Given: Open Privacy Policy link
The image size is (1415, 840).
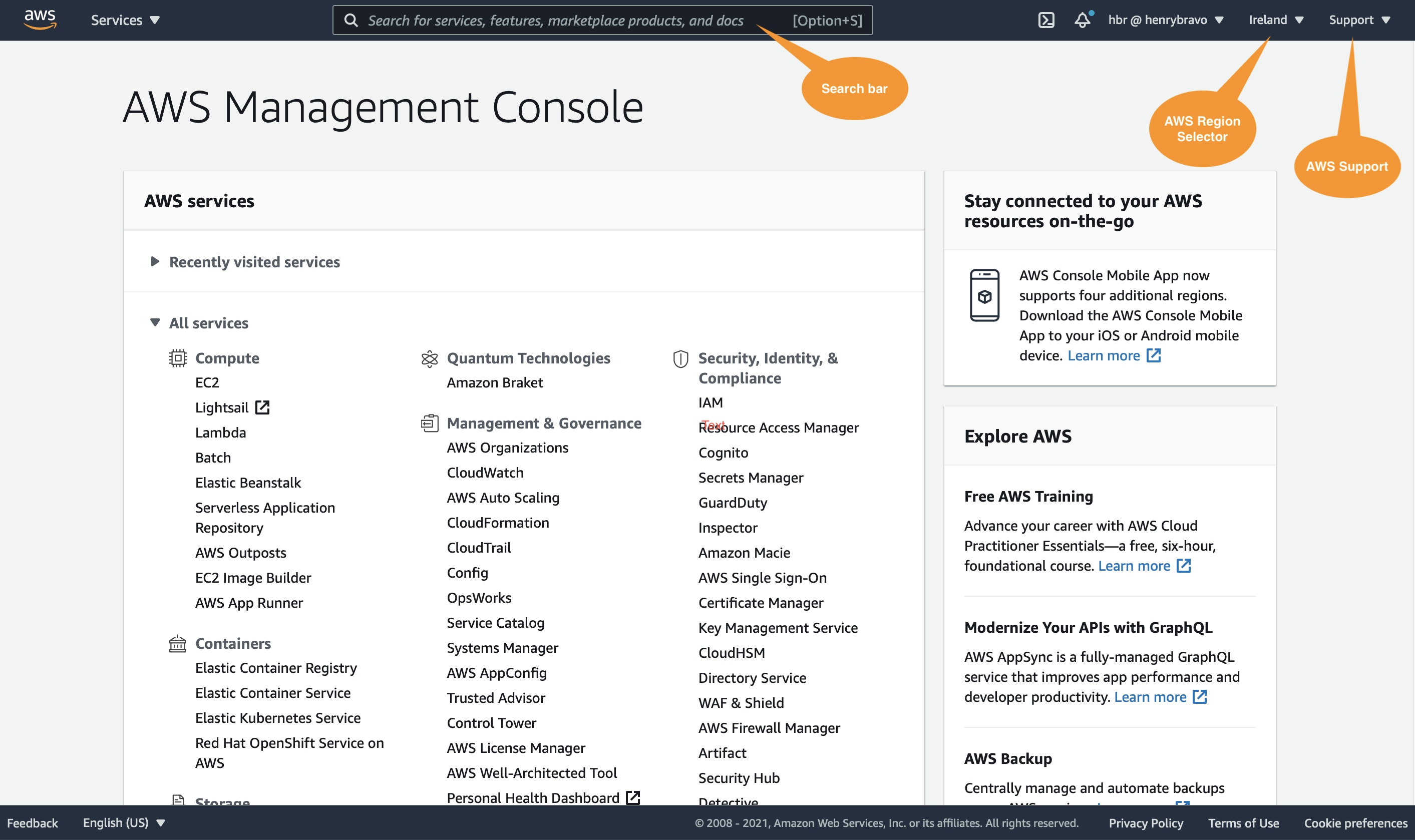Looking at the screenshot, I should (x=1146, y=823).
